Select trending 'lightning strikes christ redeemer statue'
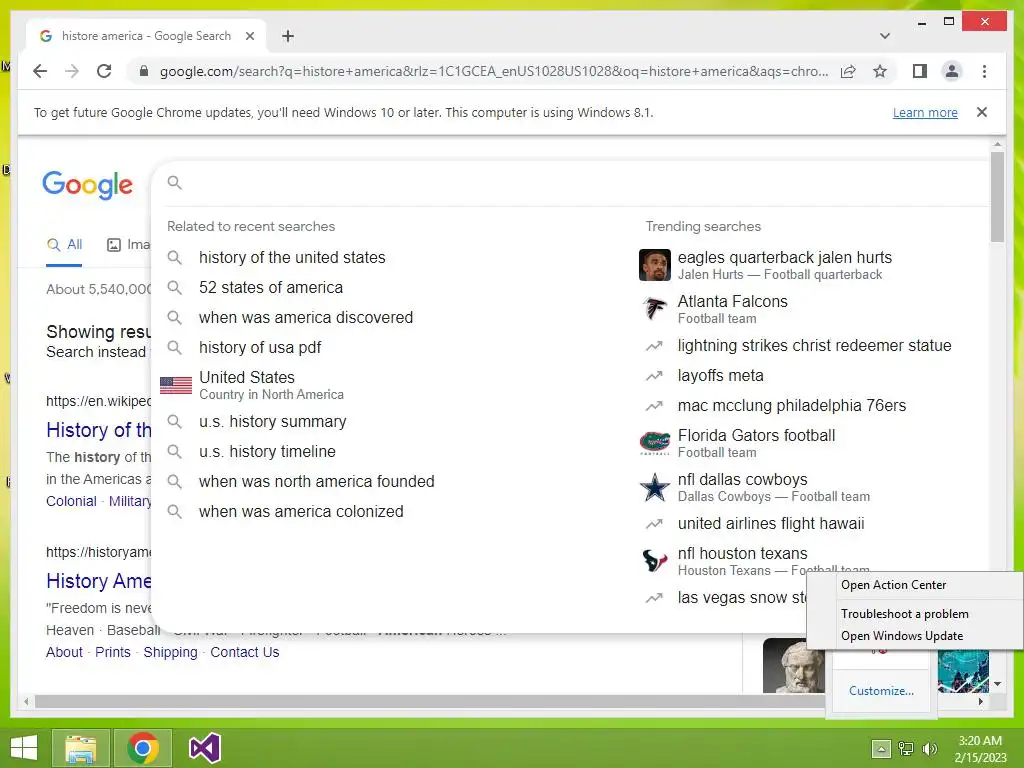The image size is (1024, 768). coord(814,345)
